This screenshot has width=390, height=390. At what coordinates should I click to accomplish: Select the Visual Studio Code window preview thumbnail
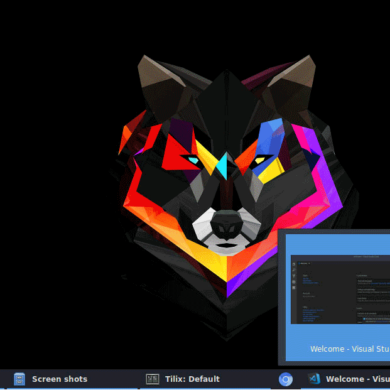click(340, 289)
